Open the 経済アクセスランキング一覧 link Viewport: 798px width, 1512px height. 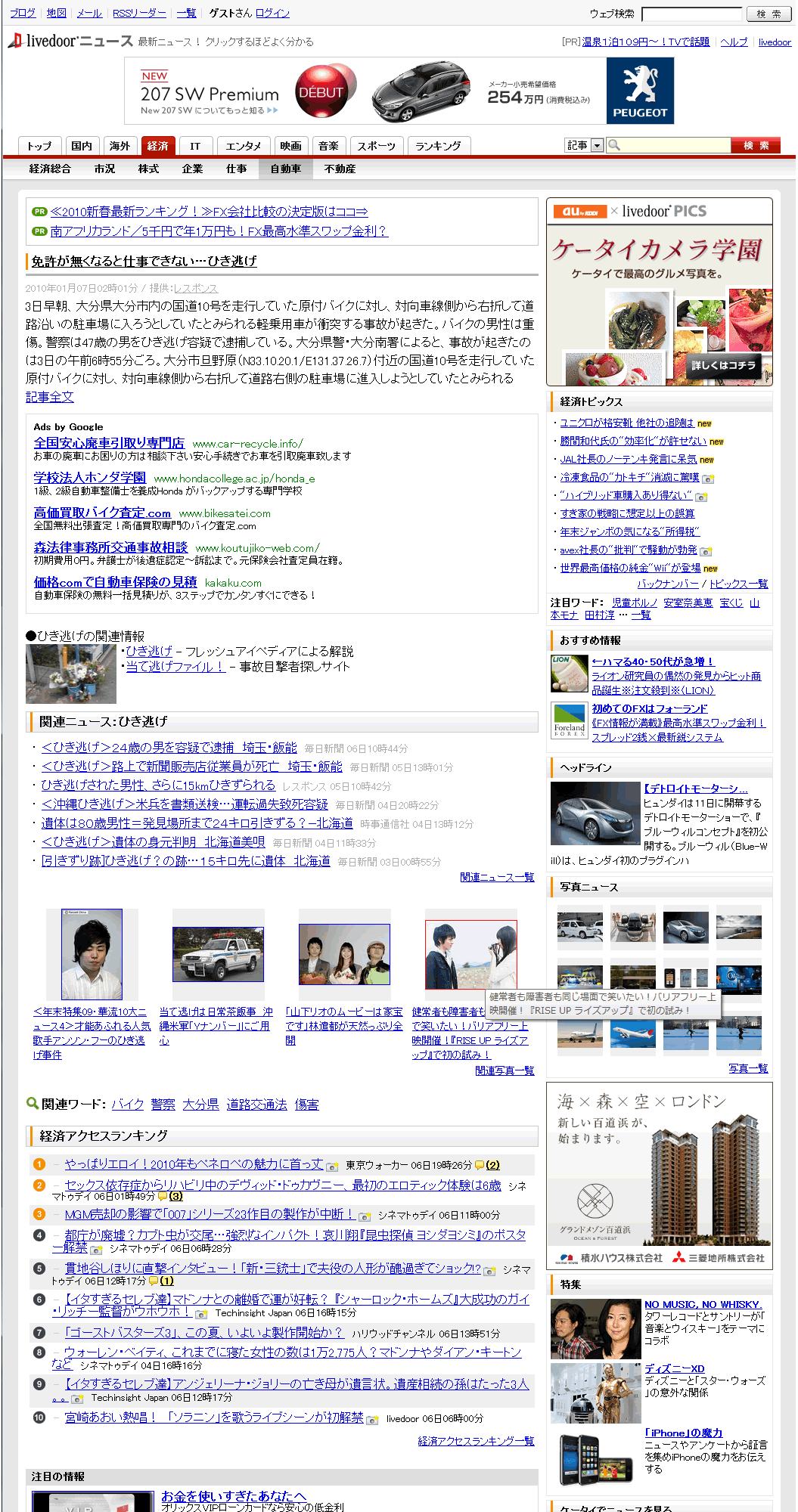[476, 1441]
